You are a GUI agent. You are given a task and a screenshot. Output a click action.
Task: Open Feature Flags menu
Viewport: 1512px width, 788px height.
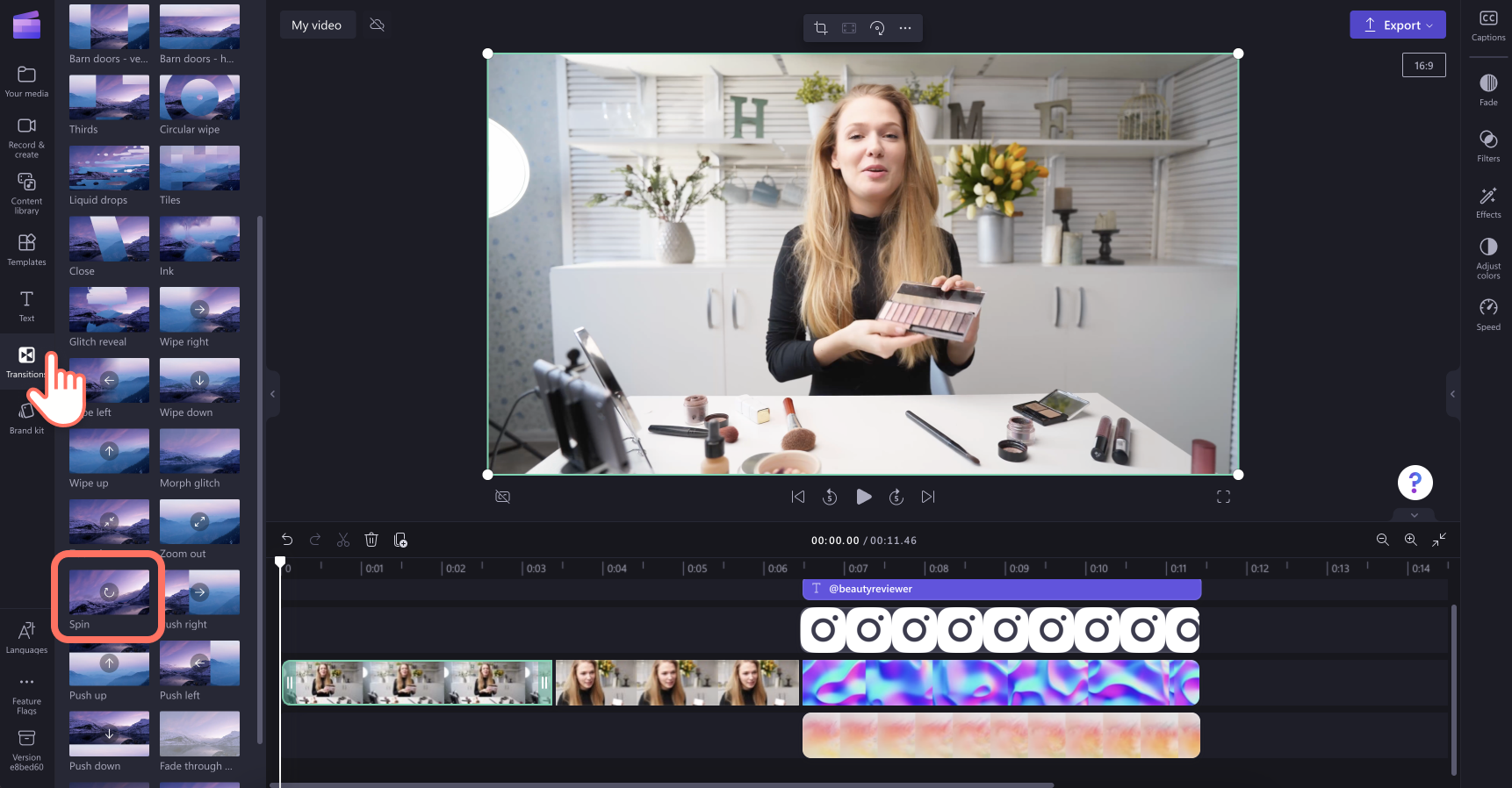point(26,693)
